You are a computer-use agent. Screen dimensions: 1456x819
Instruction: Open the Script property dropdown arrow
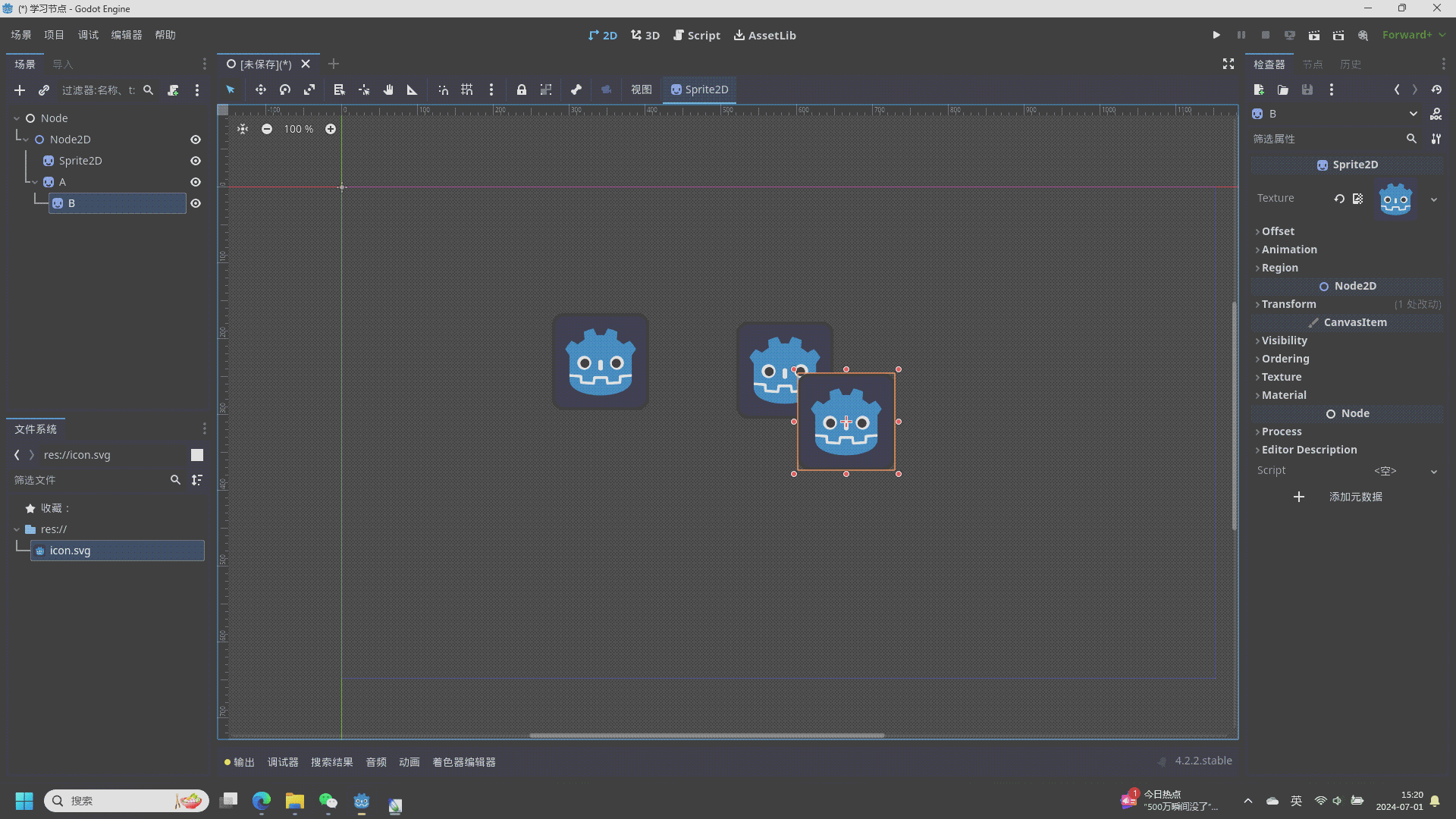(x=1433, y=471)
